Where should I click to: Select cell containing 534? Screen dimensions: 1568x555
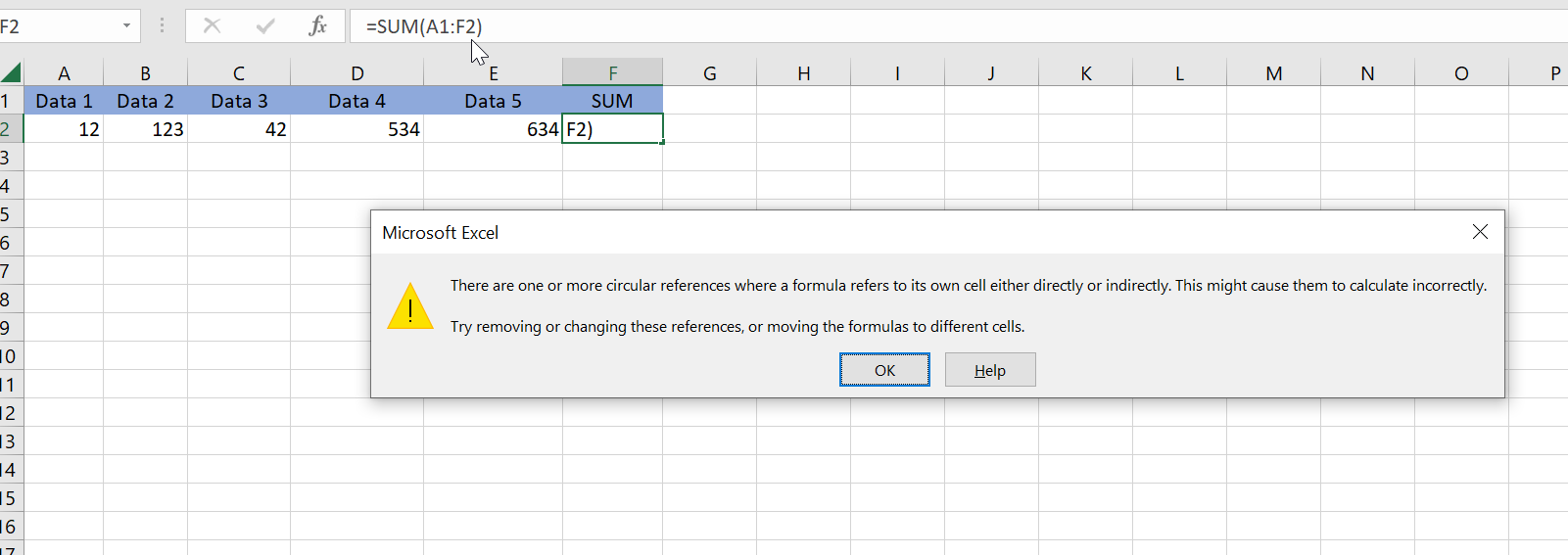(x=356, y=129)
